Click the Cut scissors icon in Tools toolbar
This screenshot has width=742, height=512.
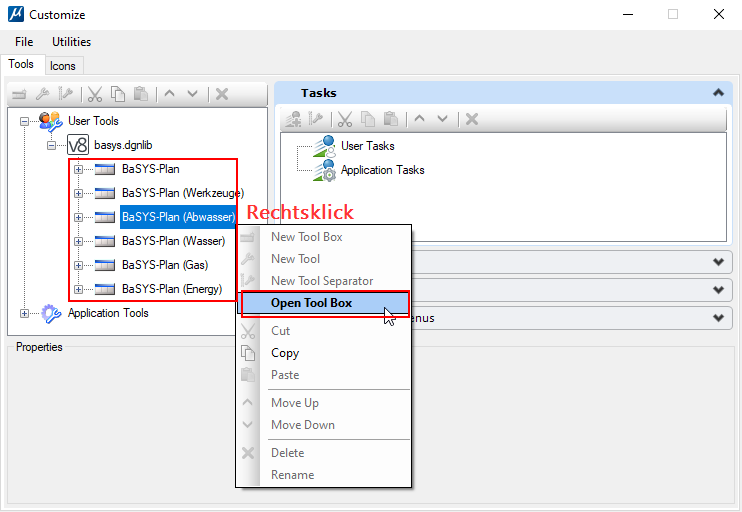point(96,94)
